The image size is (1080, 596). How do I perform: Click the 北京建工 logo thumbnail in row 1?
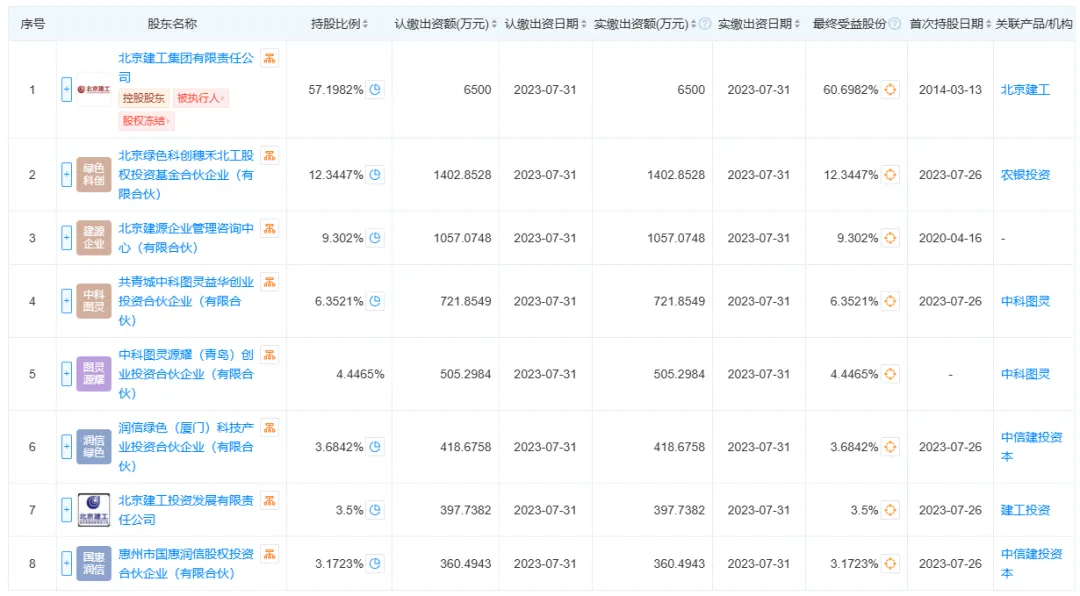click(94, 90)
